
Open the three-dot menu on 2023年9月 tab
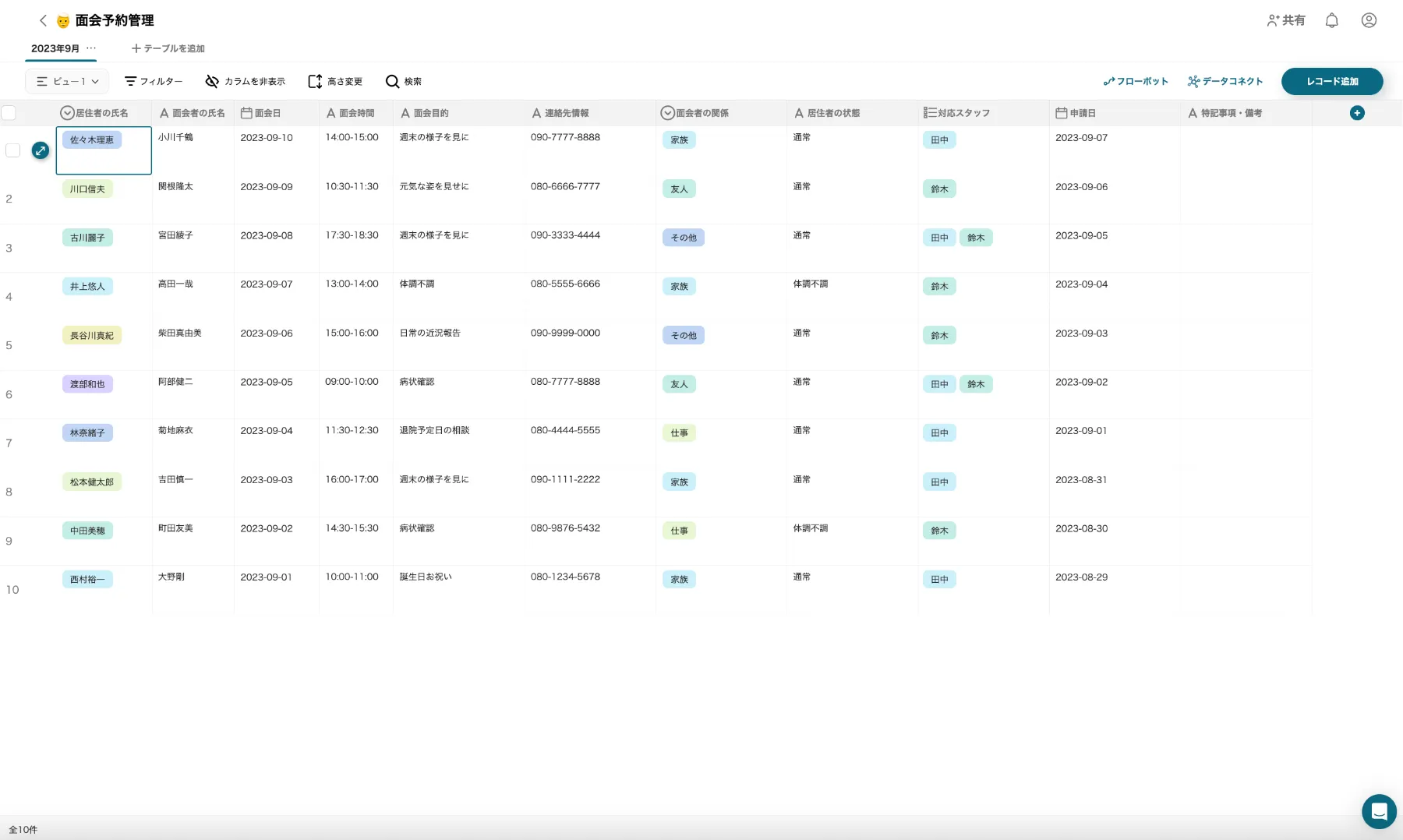pos(91,48)
